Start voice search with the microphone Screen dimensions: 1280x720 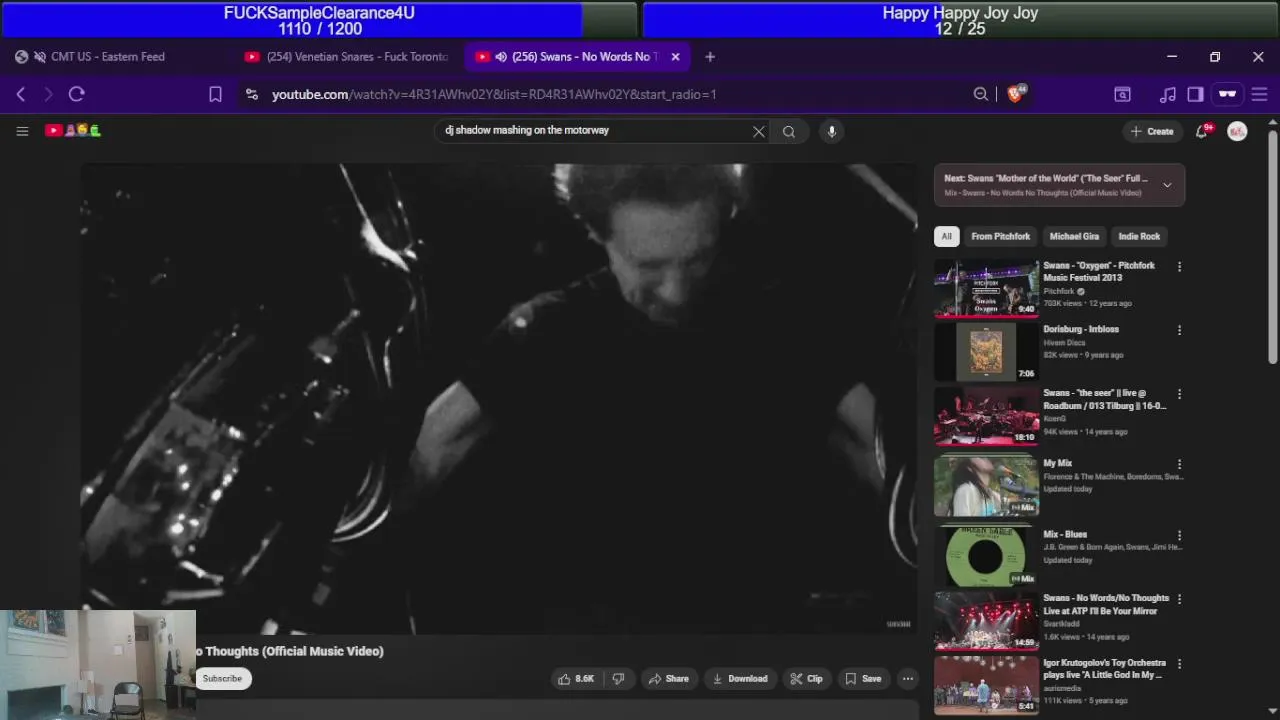click(831, 131)
